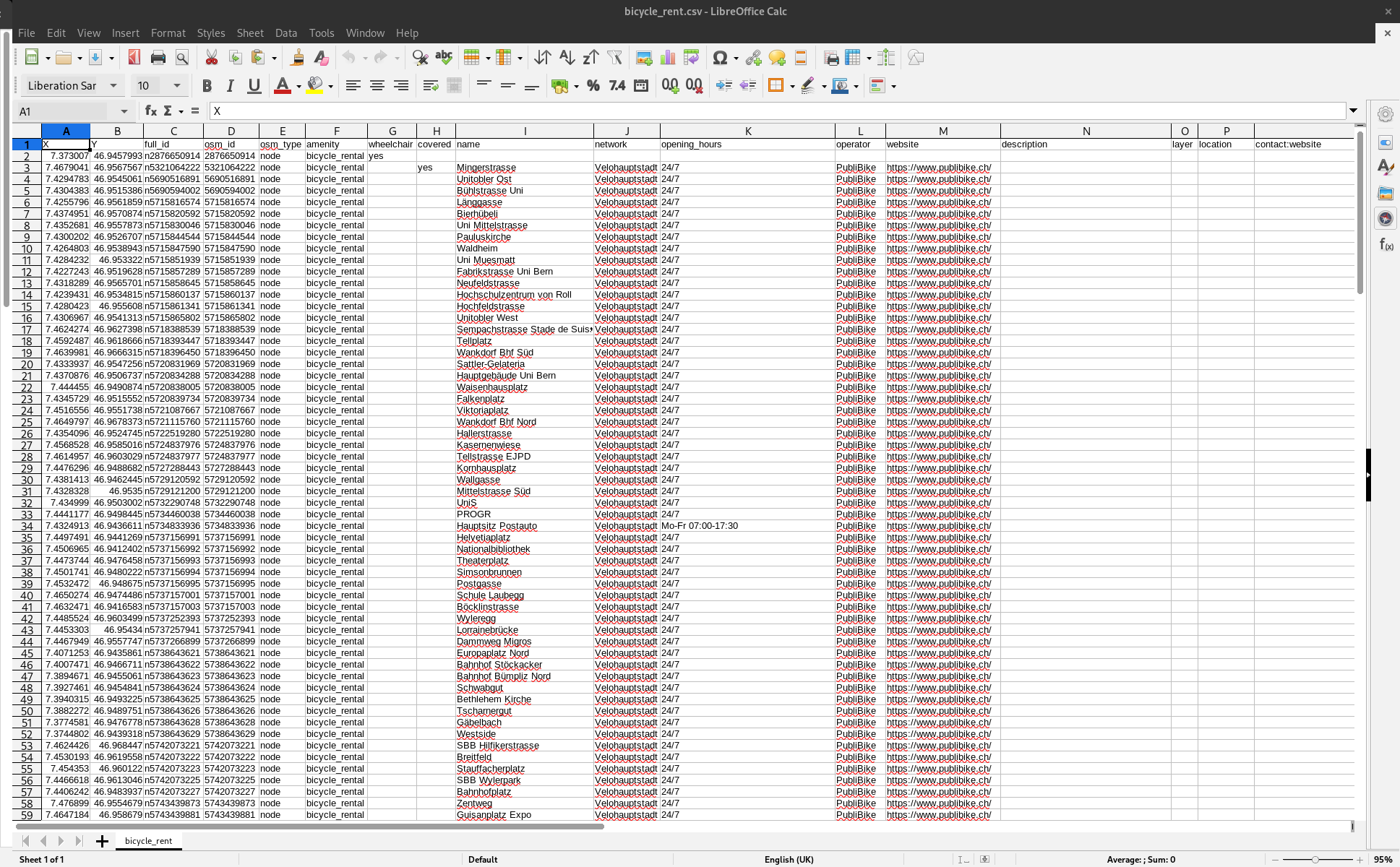The width and height of the screenshot is (1400, 867).
Task: Toggle Italic formatting
Action: coord(230,85)
